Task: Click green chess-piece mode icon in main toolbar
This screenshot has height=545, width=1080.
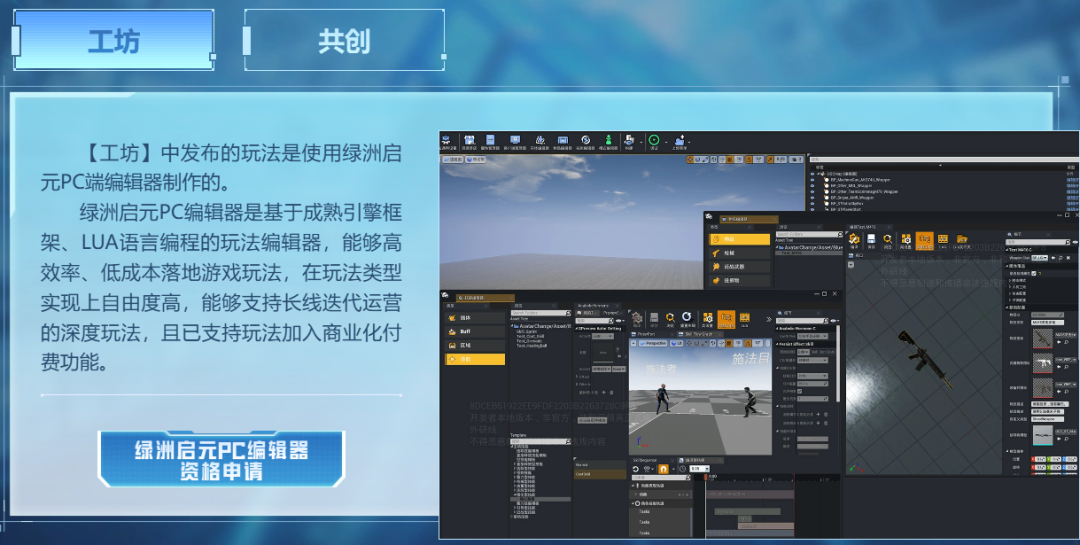Action: click(x=608, y=140)
